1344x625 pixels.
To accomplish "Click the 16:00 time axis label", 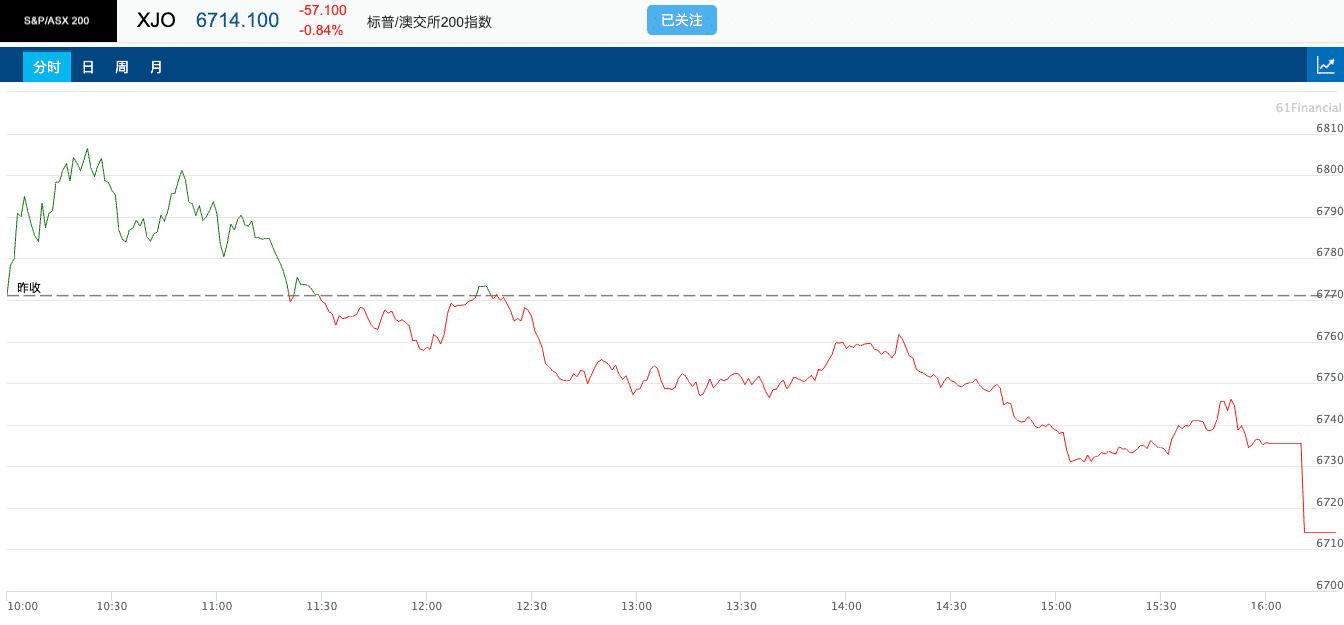I will tap(1266, 606).
